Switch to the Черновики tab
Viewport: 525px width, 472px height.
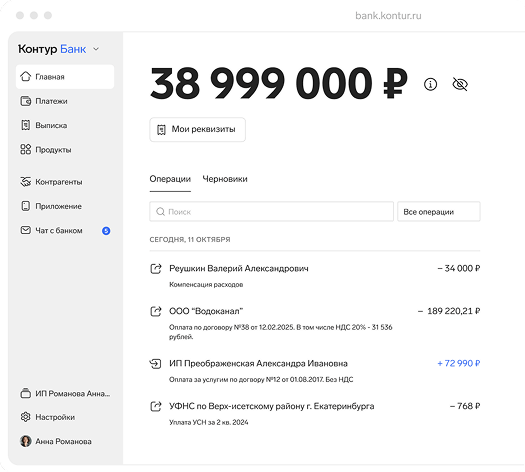click(225, 179)
